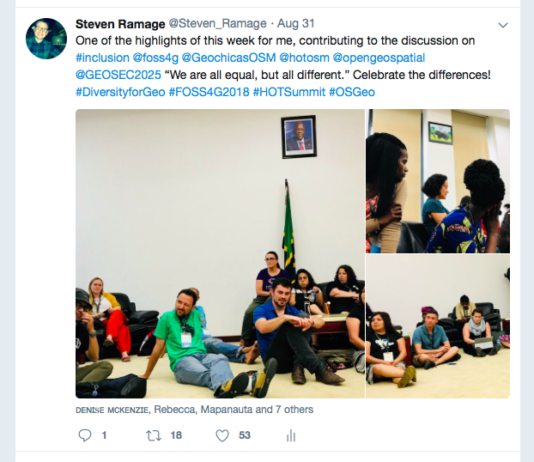Screen dimensions: 534x462
Task: Like the tweet with the heart icon
Action: pyautogui.click(x=222, y=435)
